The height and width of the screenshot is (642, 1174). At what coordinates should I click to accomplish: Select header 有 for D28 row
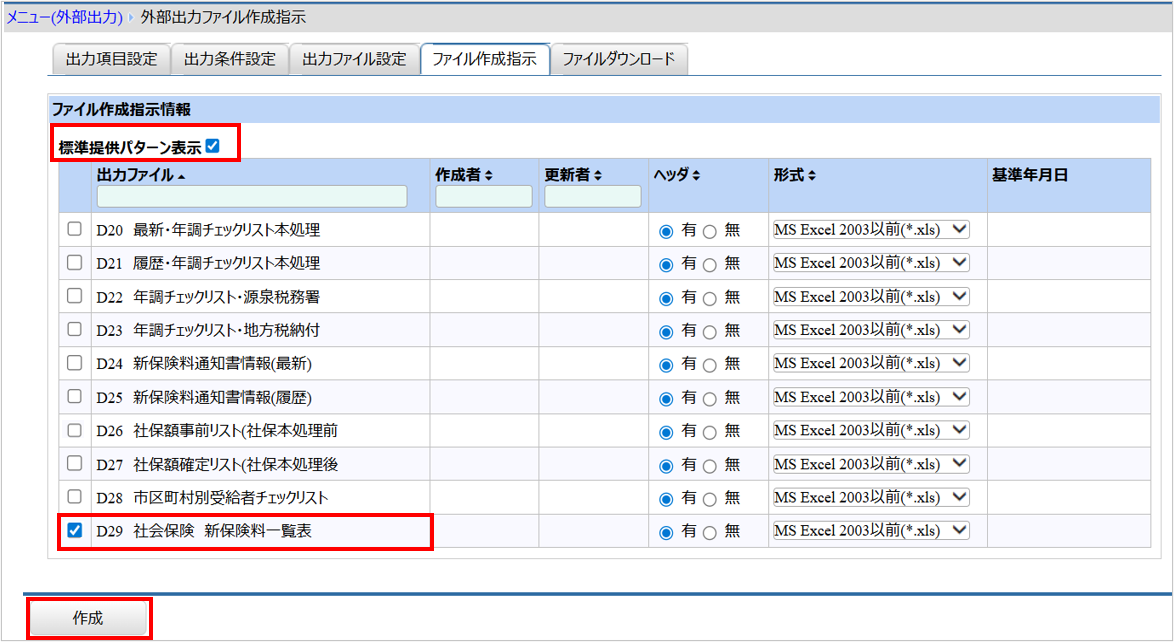[x=666, y=499]
